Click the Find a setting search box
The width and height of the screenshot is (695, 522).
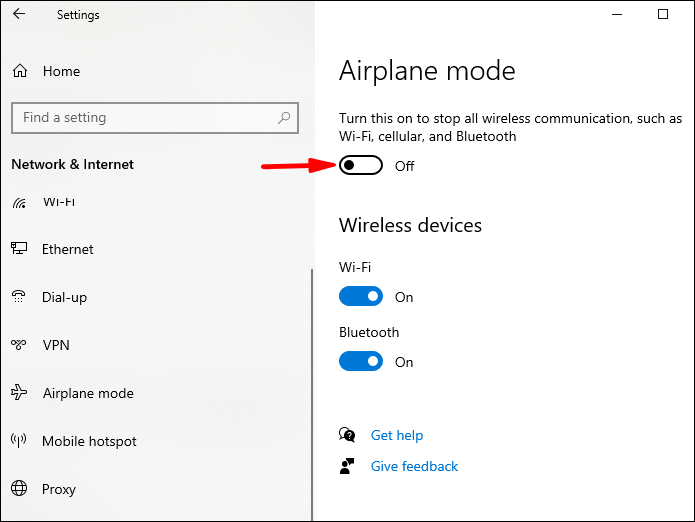click(x=145, y=118)
